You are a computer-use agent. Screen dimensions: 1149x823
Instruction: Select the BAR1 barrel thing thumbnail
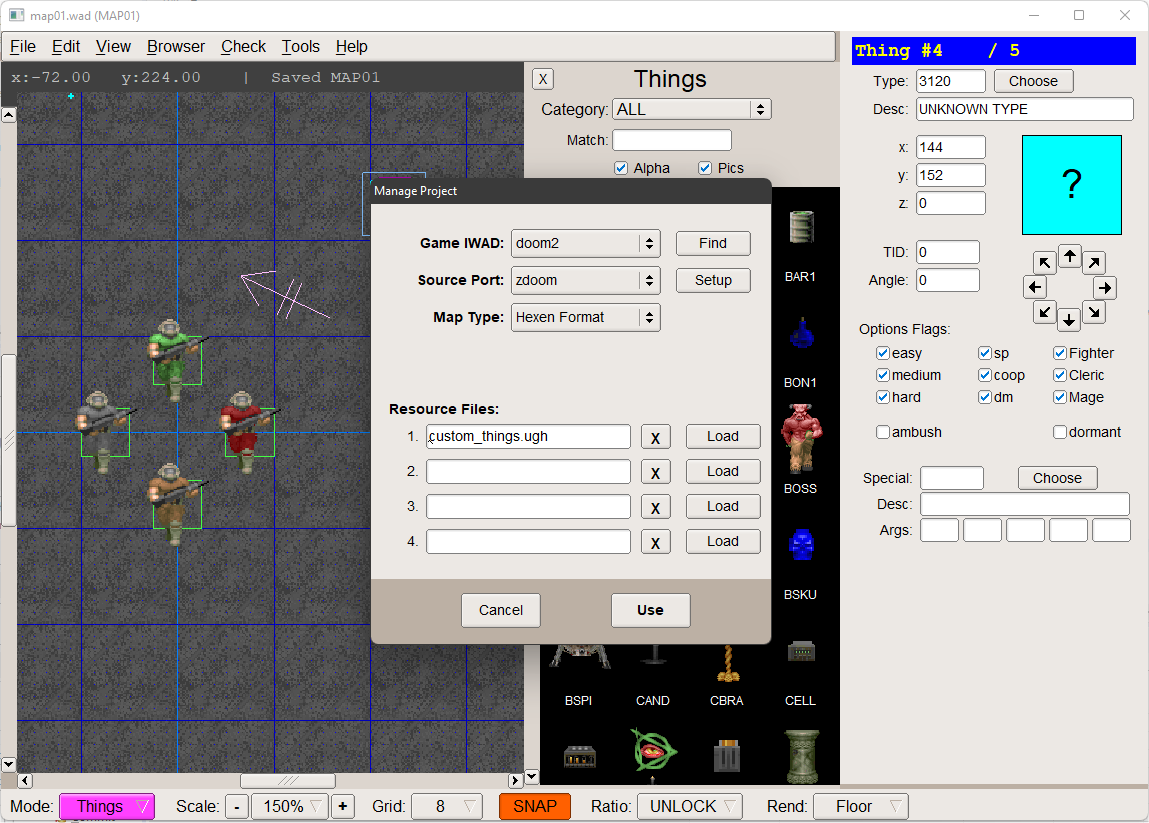click(801, 226)
